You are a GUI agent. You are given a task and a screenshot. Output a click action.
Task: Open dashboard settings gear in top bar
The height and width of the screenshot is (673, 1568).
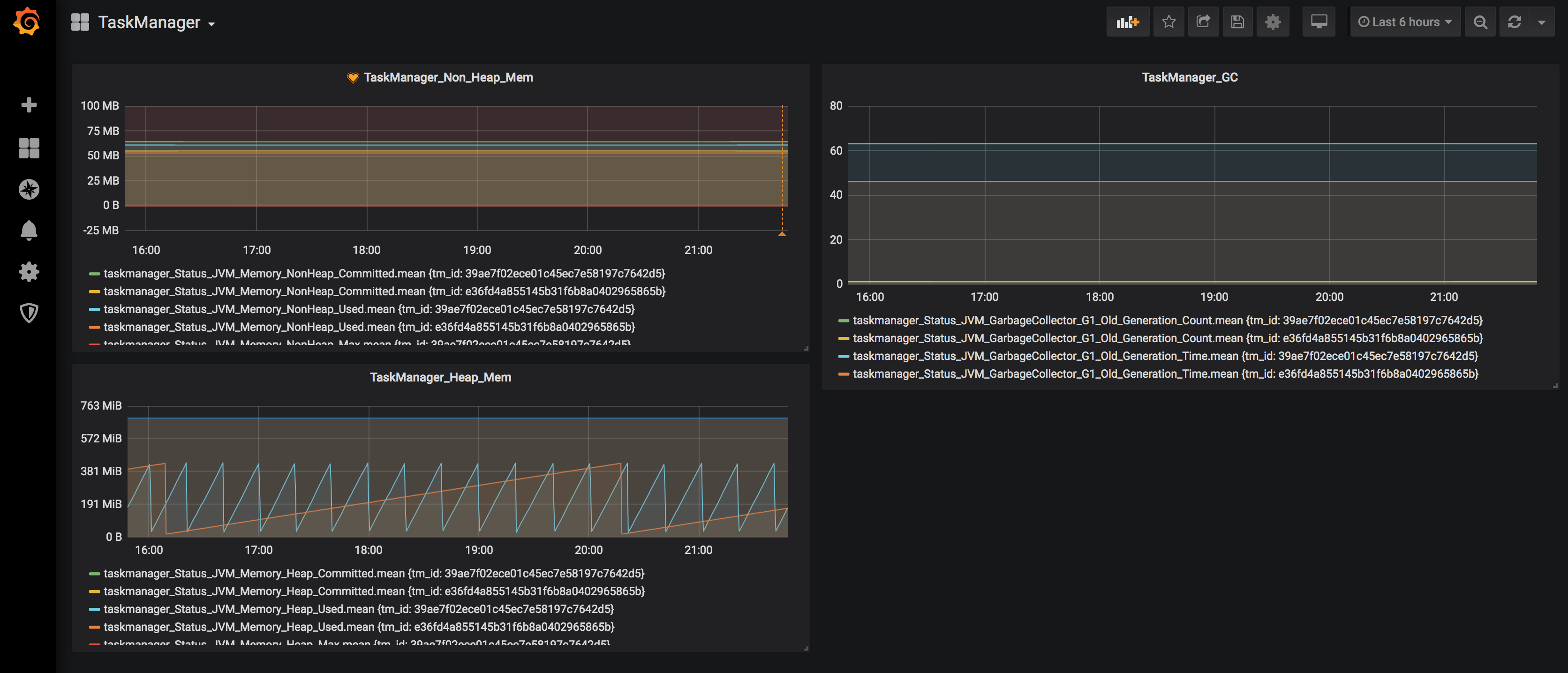click(1272, 22)
